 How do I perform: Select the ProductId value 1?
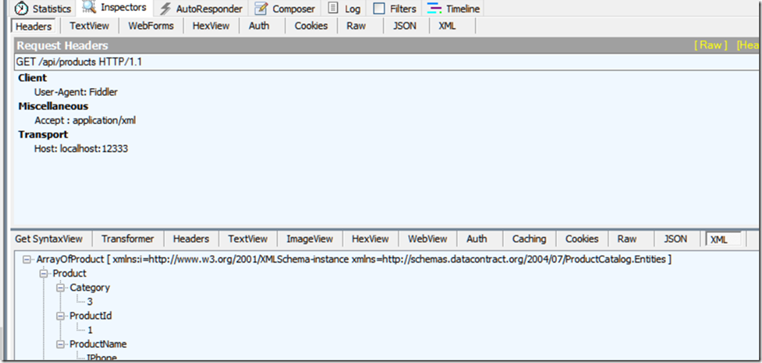[x=90, y=330]
